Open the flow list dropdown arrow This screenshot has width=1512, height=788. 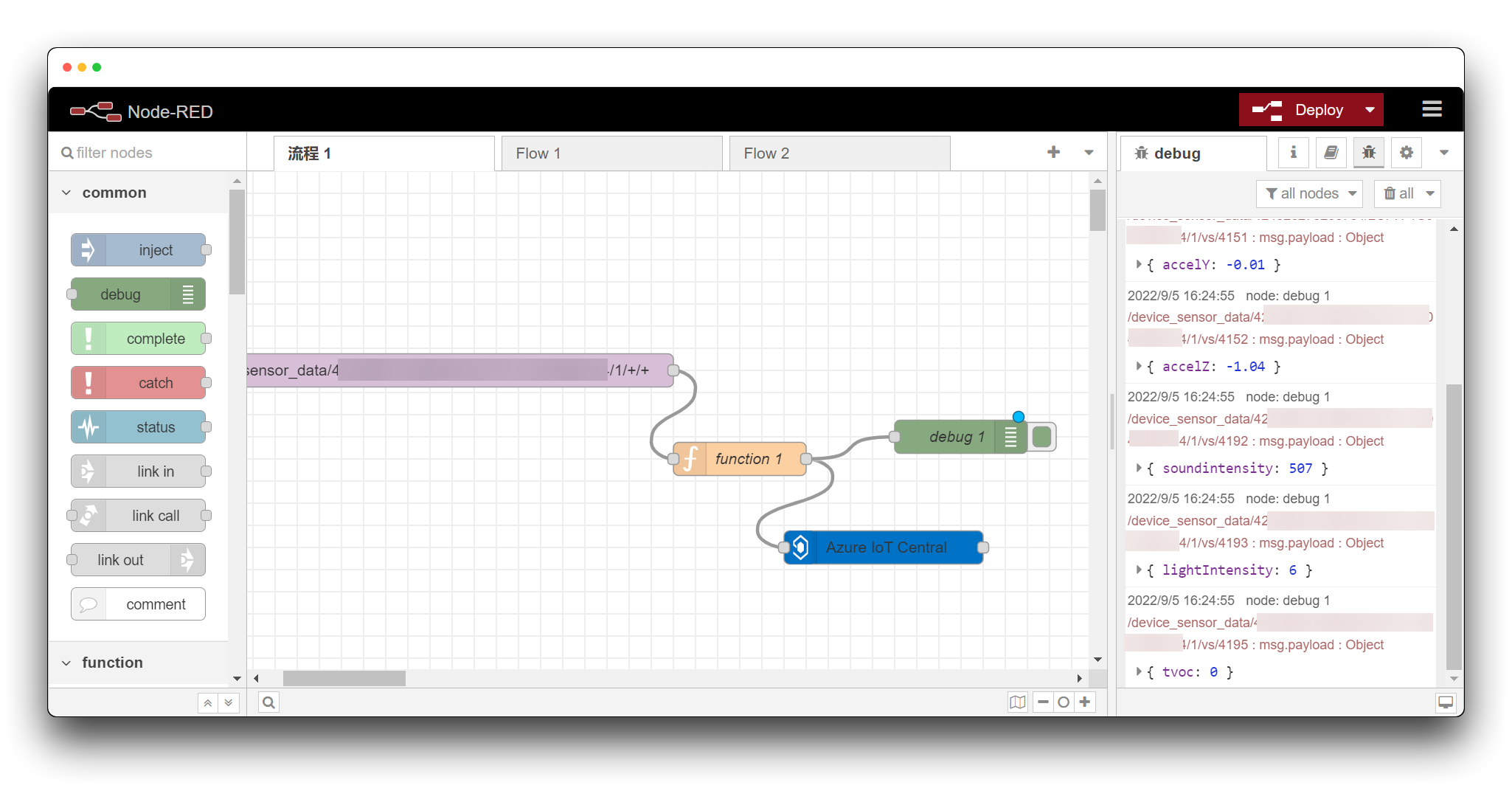click(1089, 153)
